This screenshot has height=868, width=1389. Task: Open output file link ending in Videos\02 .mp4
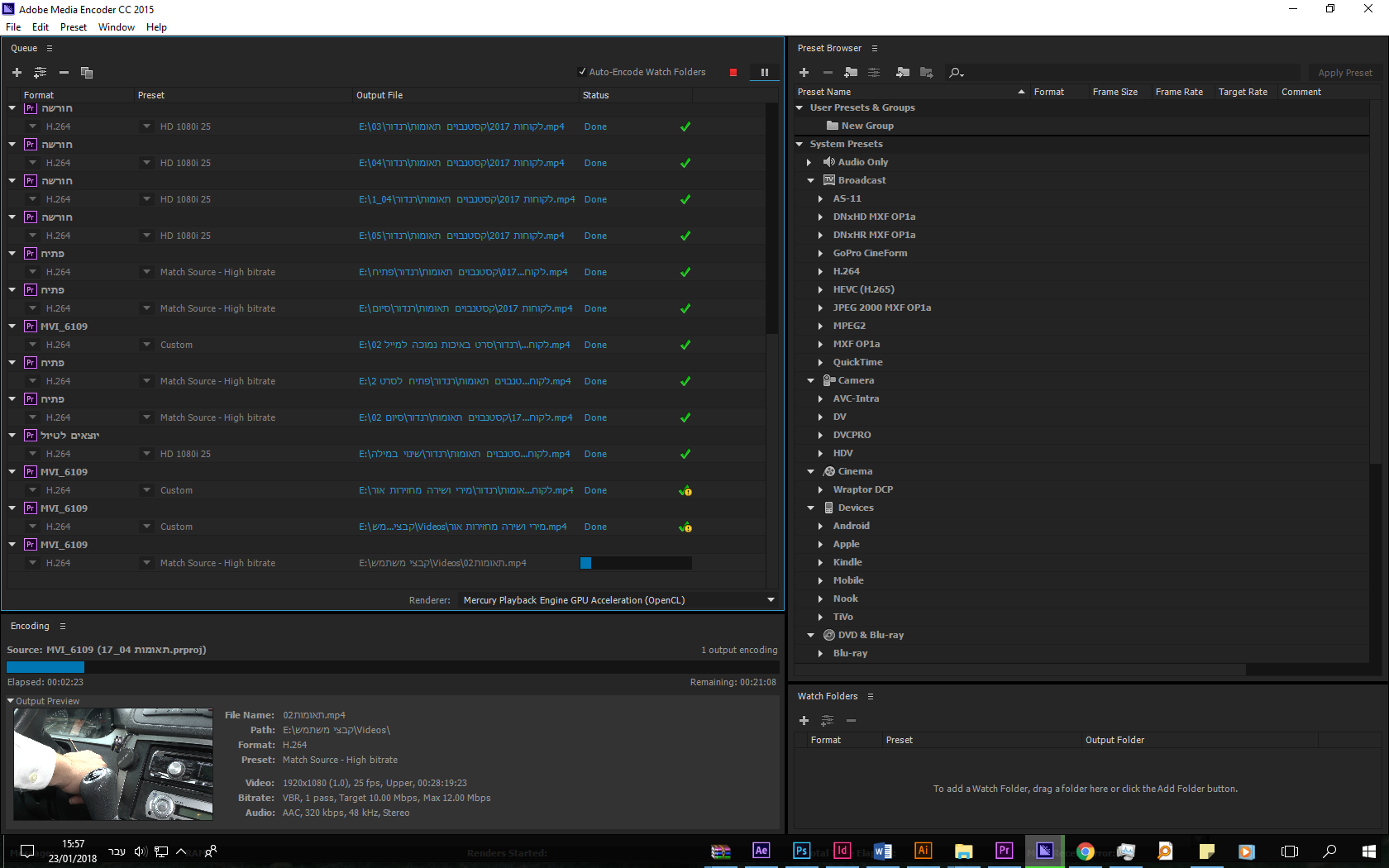(x=442, y=563)
